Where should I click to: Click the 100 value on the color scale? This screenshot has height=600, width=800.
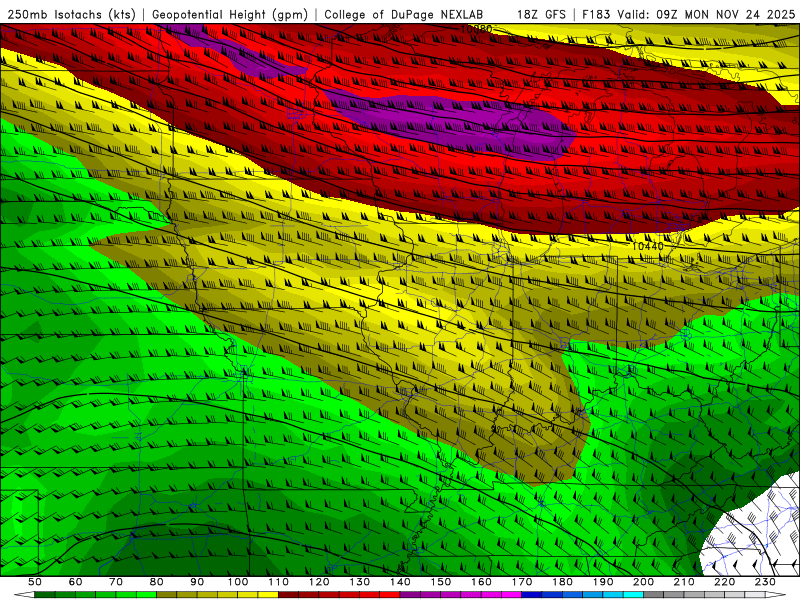point(238,582)
